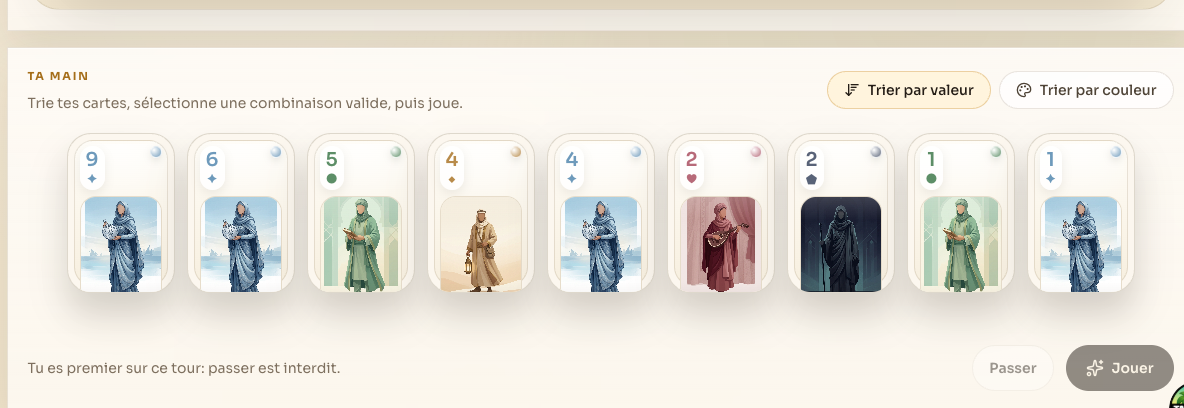Select the blue 1 star card
1184x408 pixels.
coord(1081,213)
